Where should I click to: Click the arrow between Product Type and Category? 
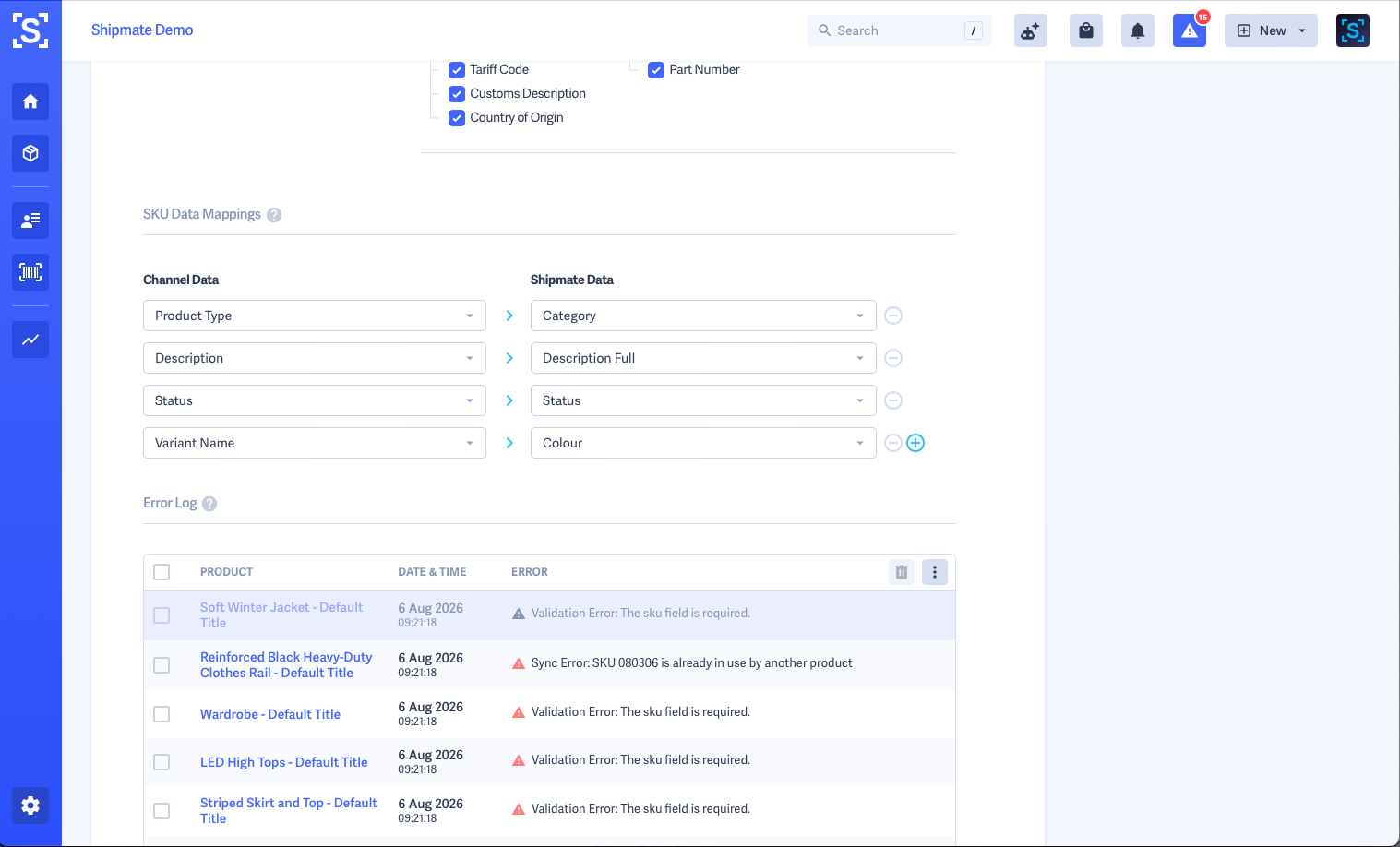509,316
